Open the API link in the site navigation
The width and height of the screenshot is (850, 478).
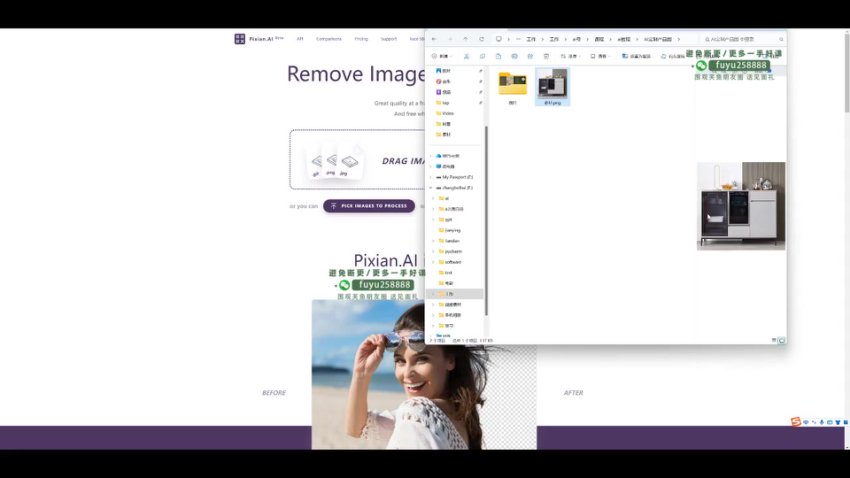coord(300,39)
